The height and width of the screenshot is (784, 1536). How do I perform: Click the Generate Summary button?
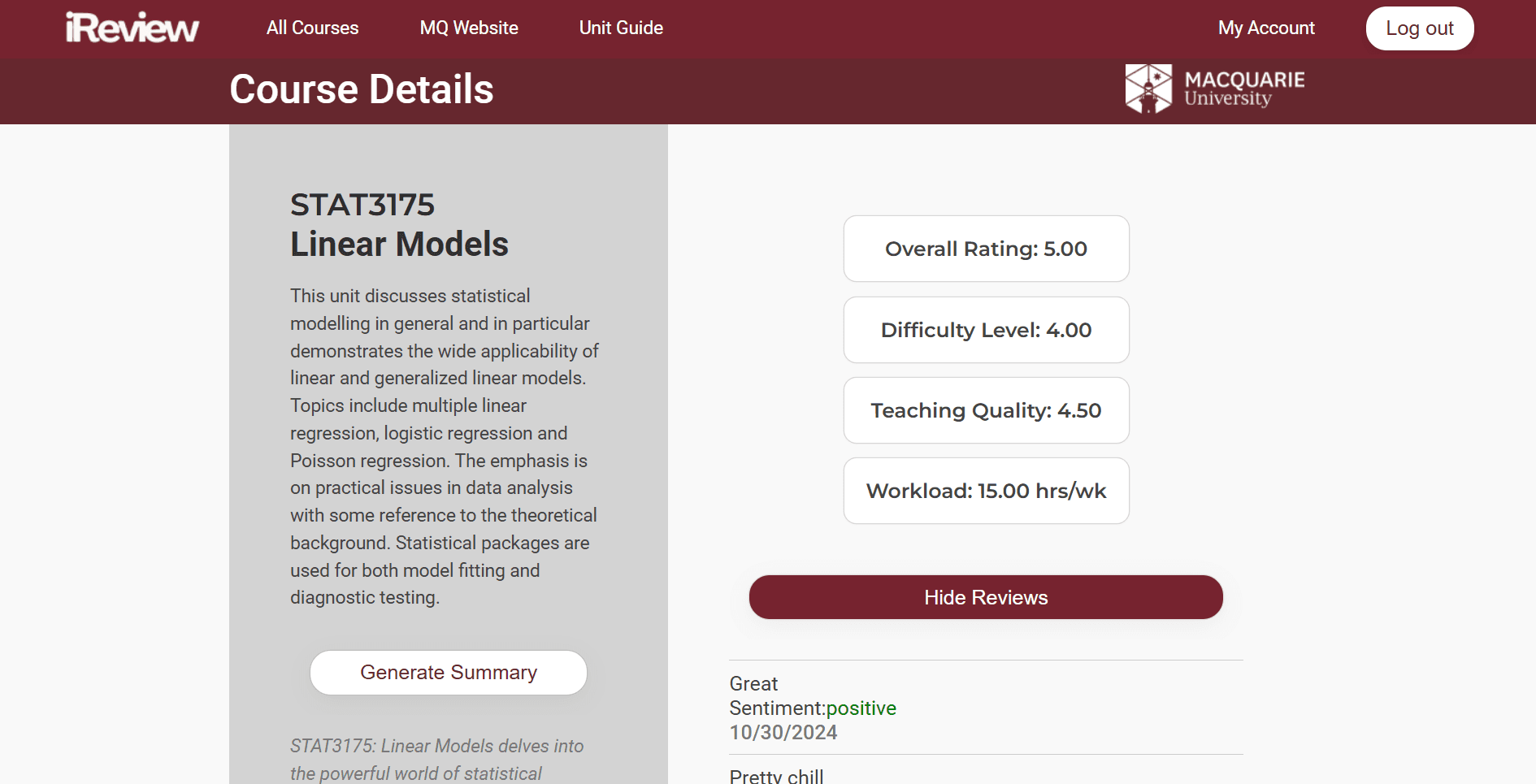coord(449,673)
